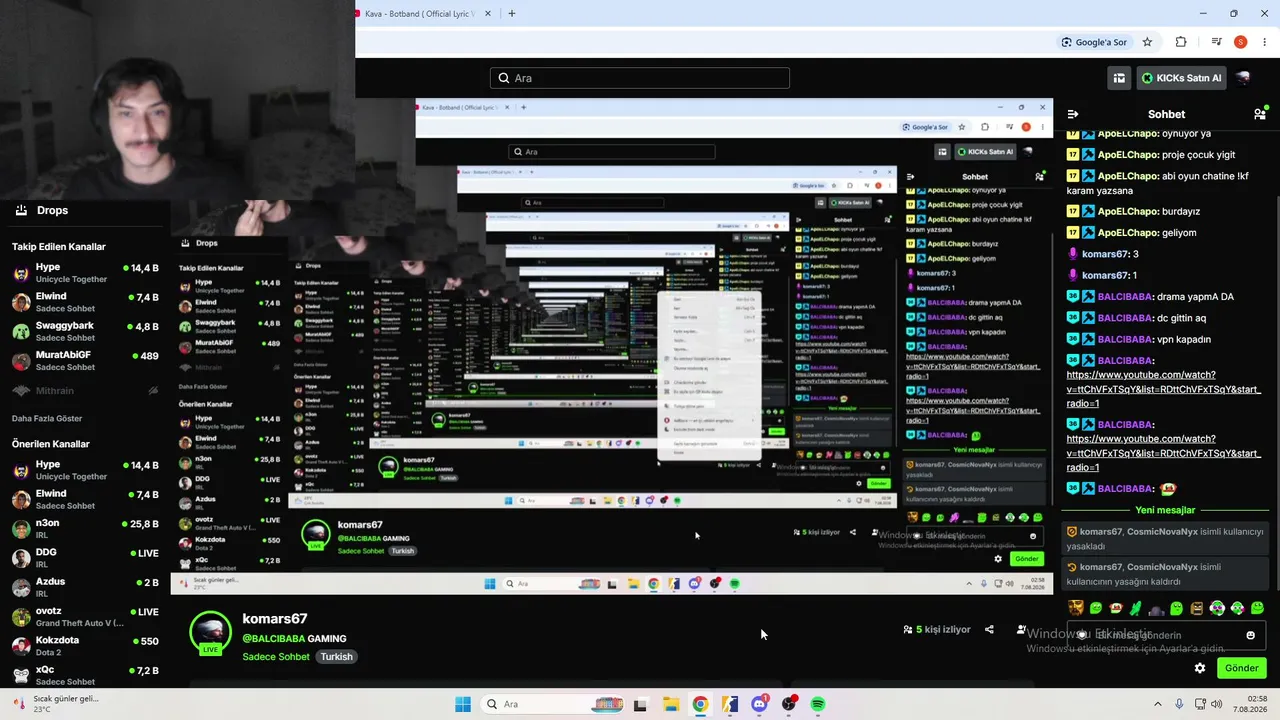The width and height of the screenshot is (1280, 720).
Task: Expand followed channels with Daha Fazla Göster
Action: 47,418
